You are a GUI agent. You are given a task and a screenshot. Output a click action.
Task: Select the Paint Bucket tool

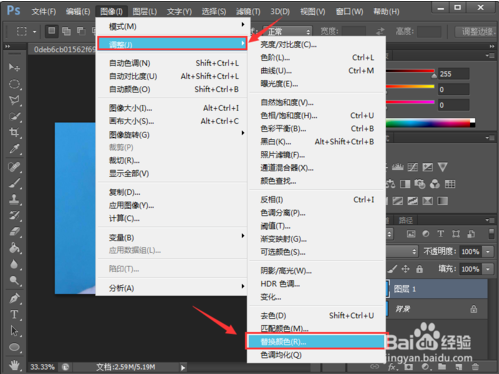click(14, 248)
